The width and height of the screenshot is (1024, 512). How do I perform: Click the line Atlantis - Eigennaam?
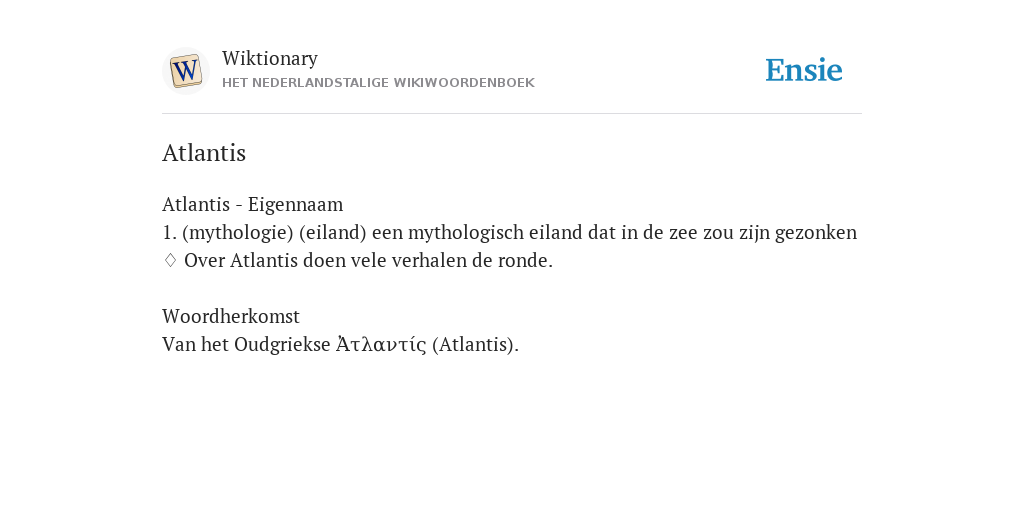253,204
